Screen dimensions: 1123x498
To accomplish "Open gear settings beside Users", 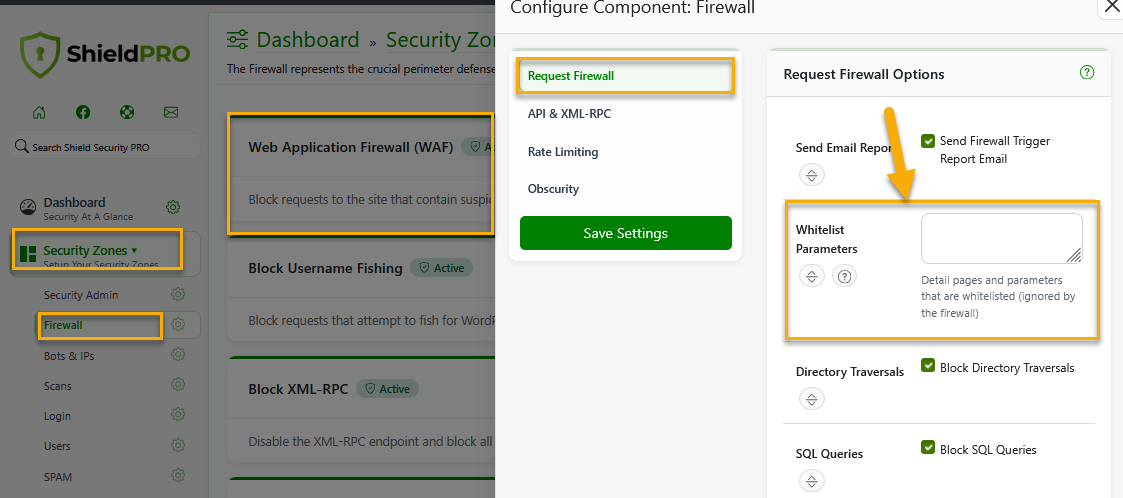I will (x=178, y=445).
